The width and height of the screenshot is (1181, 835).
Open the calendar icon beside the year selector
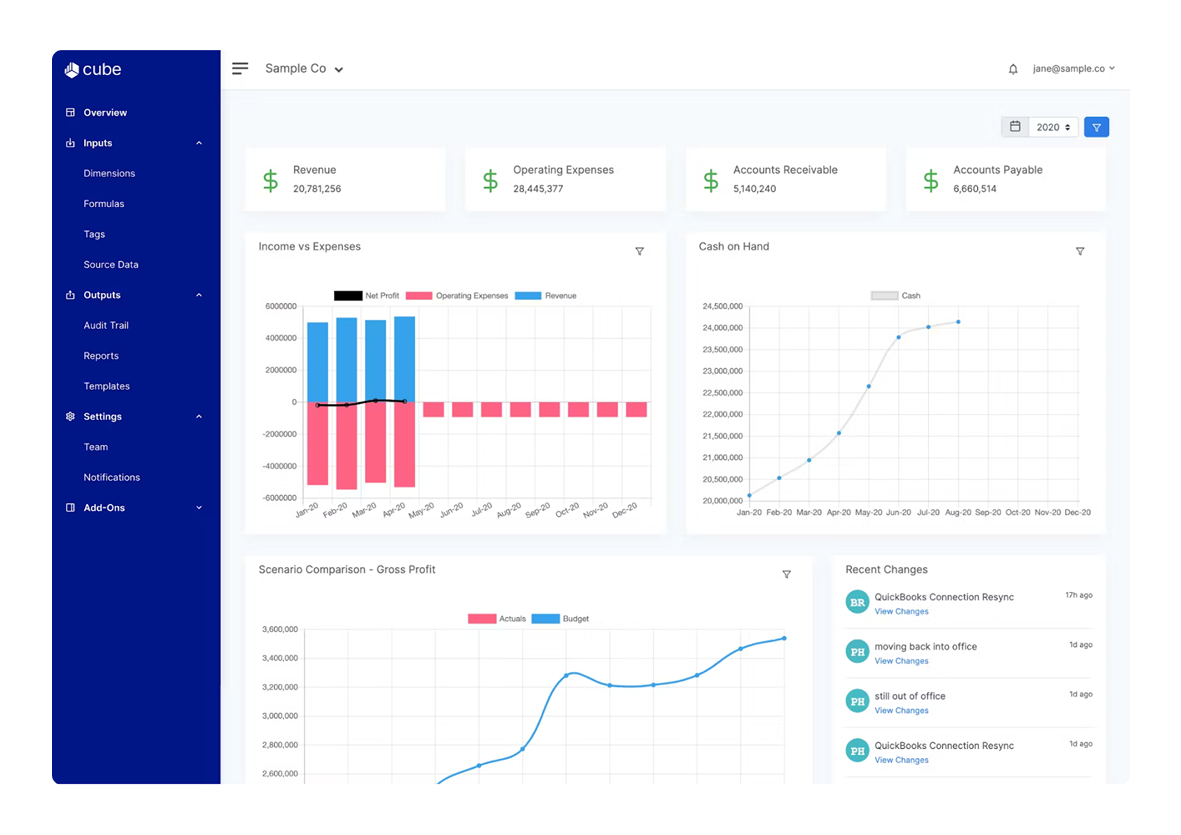pos(1014,126)
